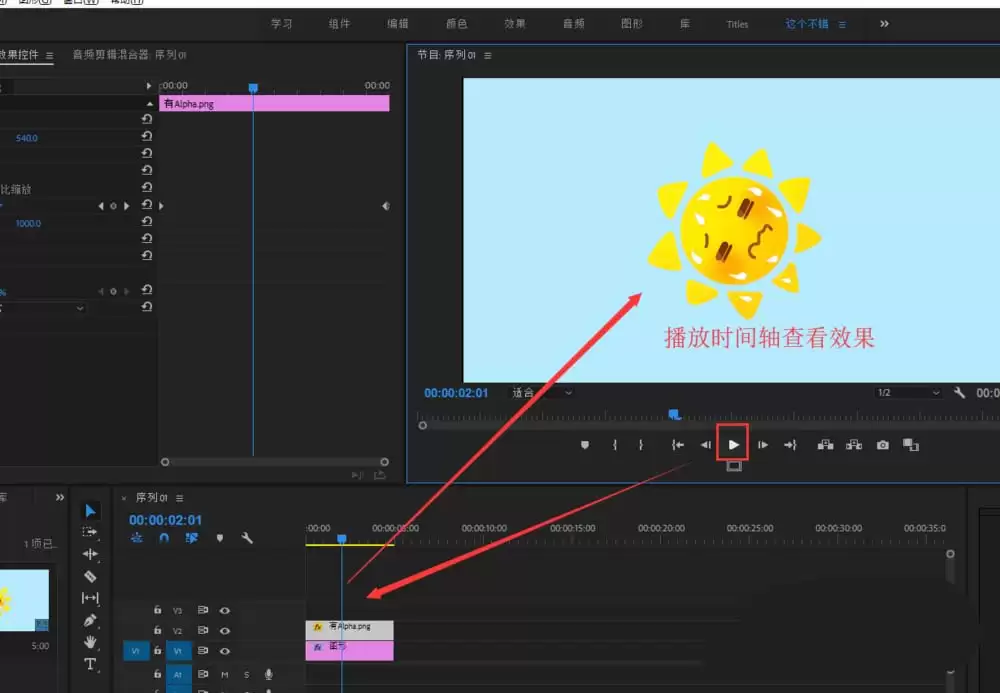Toggle Snap magnet in the timeline
The image size is (1000, 693).
163,537
